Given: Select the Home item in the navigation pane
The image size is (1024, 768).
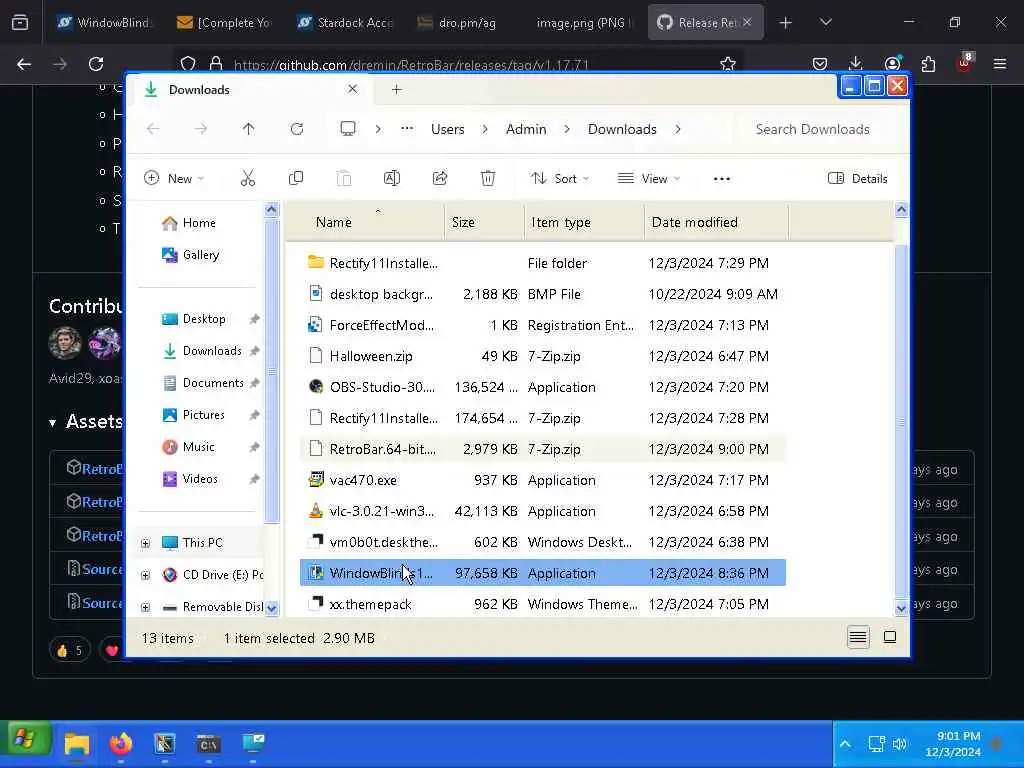Looking at the screenshot, I should coord(199,223).
